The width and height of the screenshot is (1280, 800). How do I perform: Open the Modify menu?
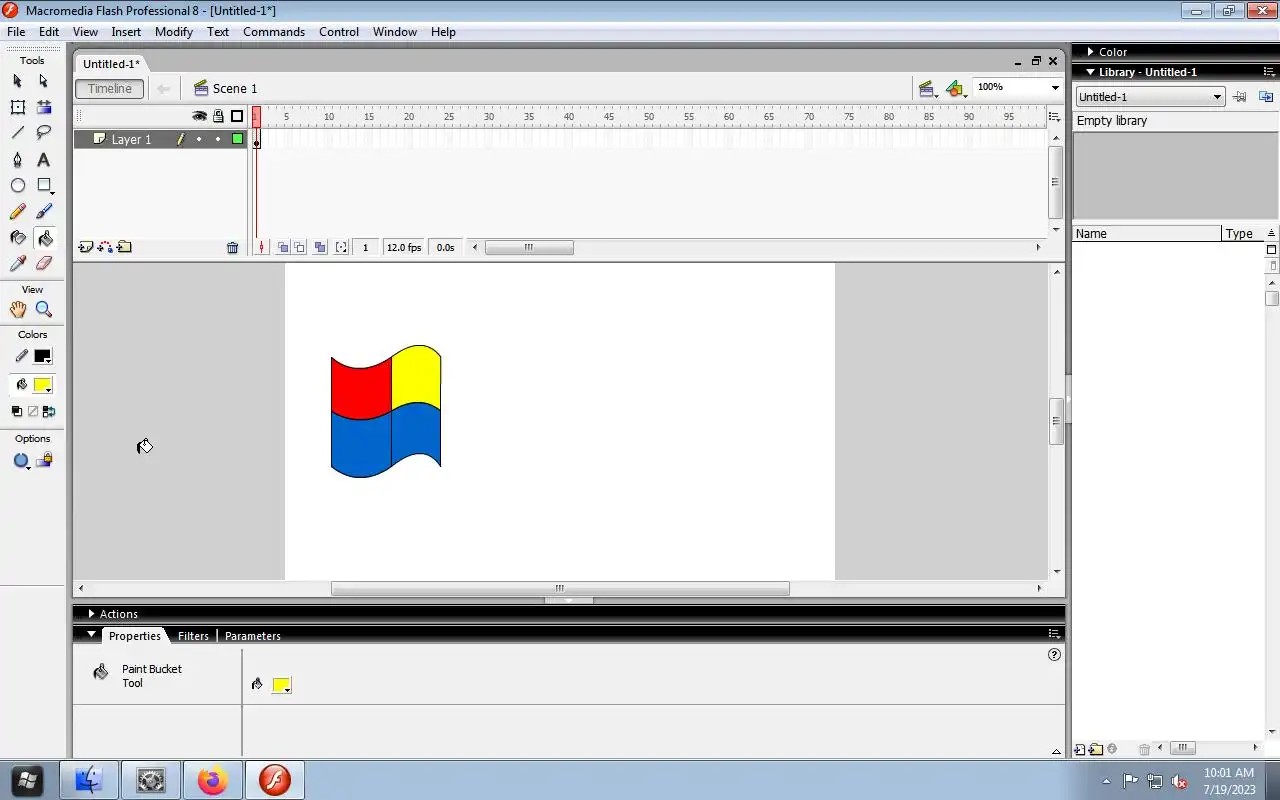174,32
